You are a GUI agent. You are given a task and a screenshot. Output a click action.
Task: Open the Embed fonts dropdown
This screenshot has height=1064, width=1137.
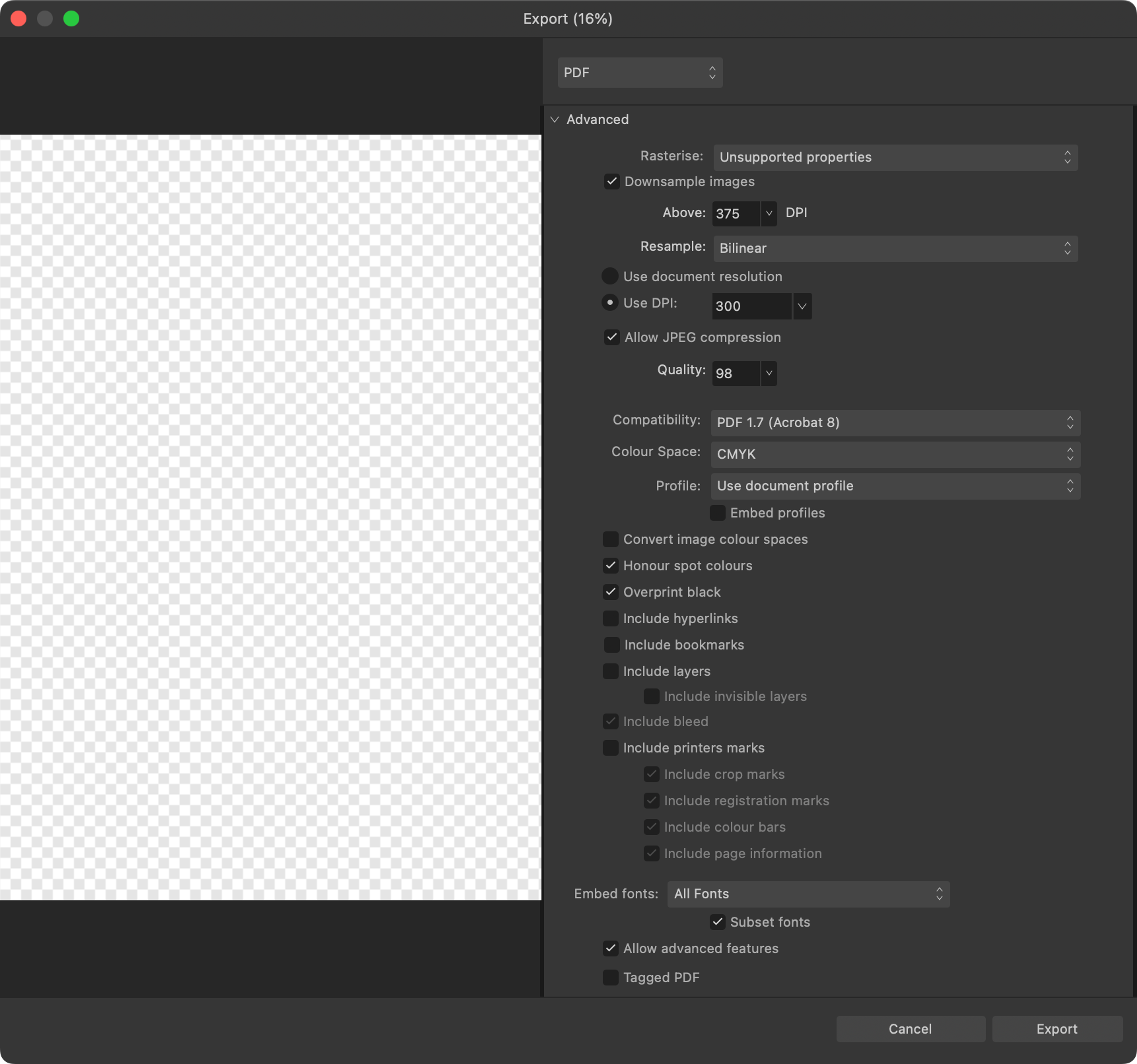(809, 894)
